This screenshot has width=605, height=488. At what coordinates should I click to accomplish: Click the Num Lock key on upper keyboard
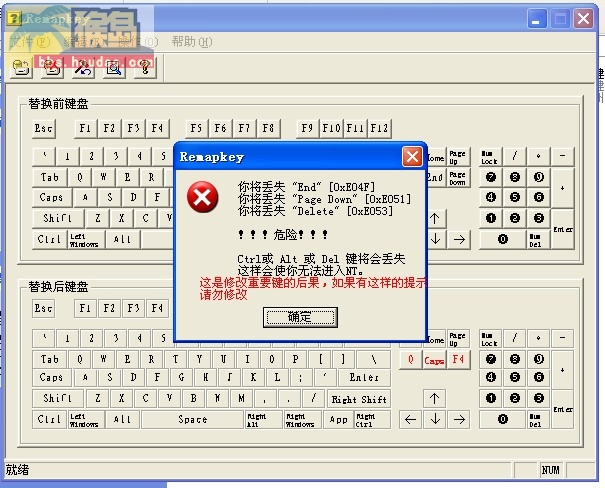pyautogui.click(x=490, y=157)
